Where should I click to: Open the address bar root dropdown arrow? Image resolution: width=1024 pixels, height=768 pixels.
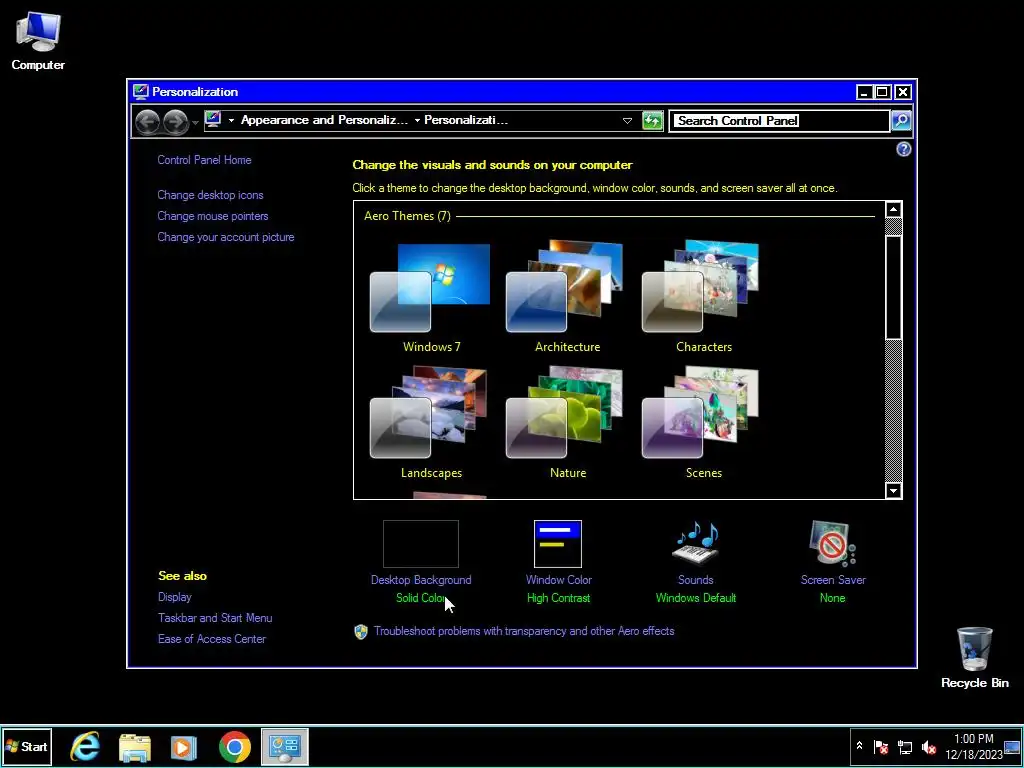[x=231, y=120]
